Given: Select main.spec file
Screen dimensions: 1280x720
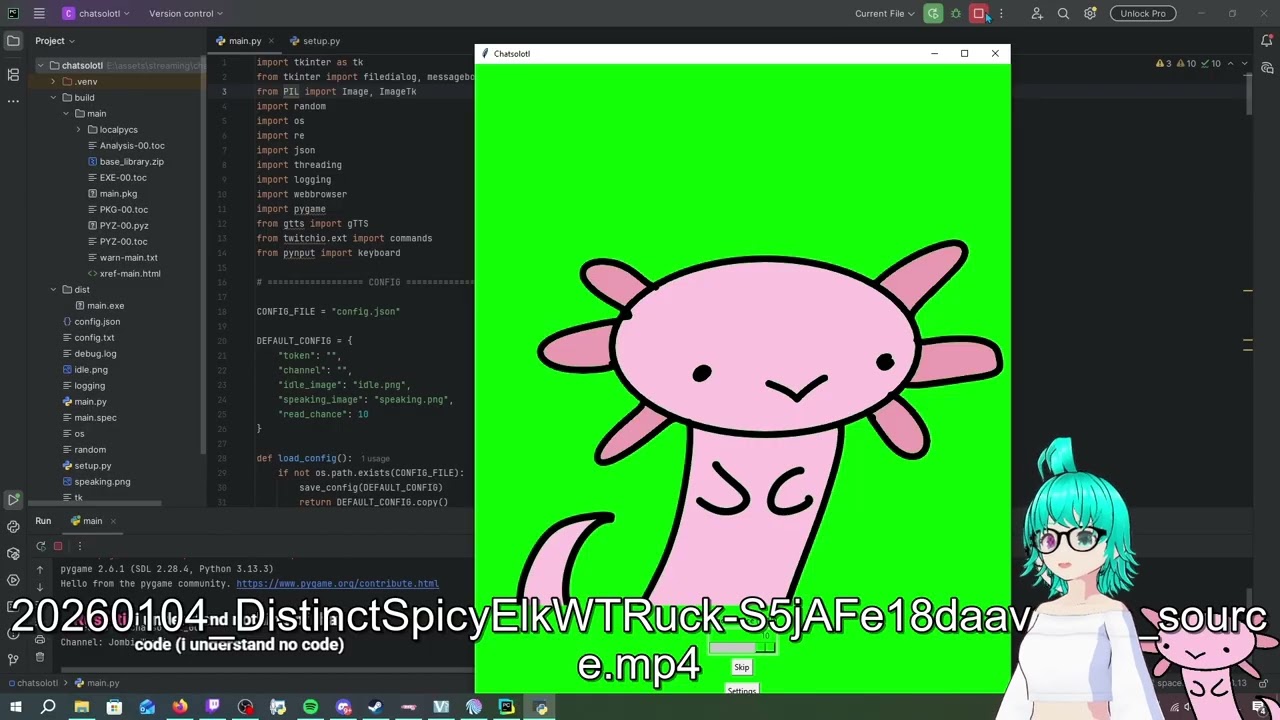Looking at the screenshot, I should pos(89,418).
